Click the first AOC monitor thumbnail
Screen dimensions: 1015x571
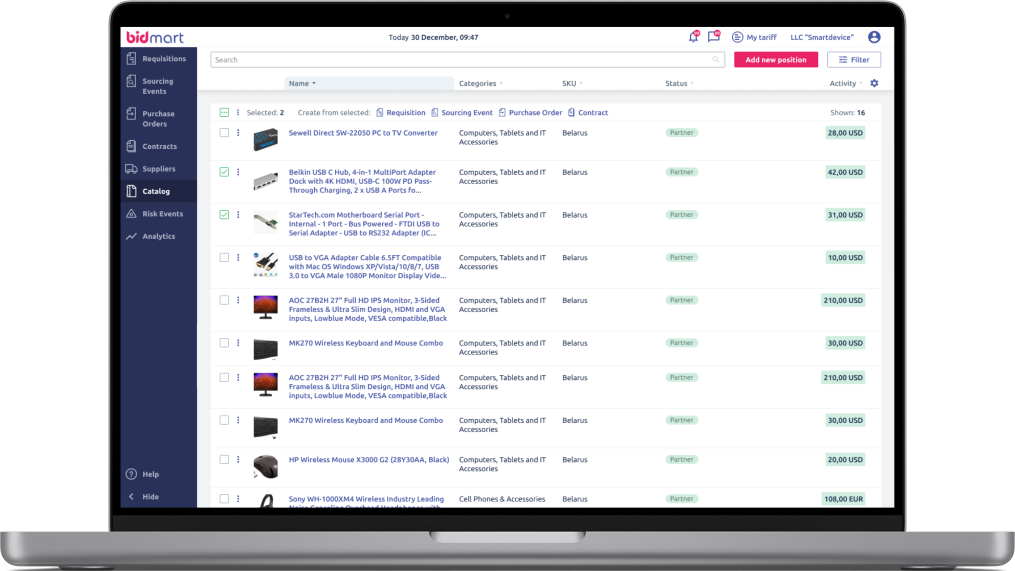point(265,308)
